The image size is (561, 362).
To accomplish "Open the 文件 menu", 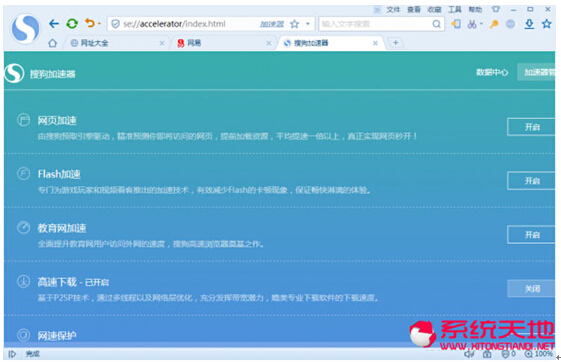I will click(x=393, y=10).
